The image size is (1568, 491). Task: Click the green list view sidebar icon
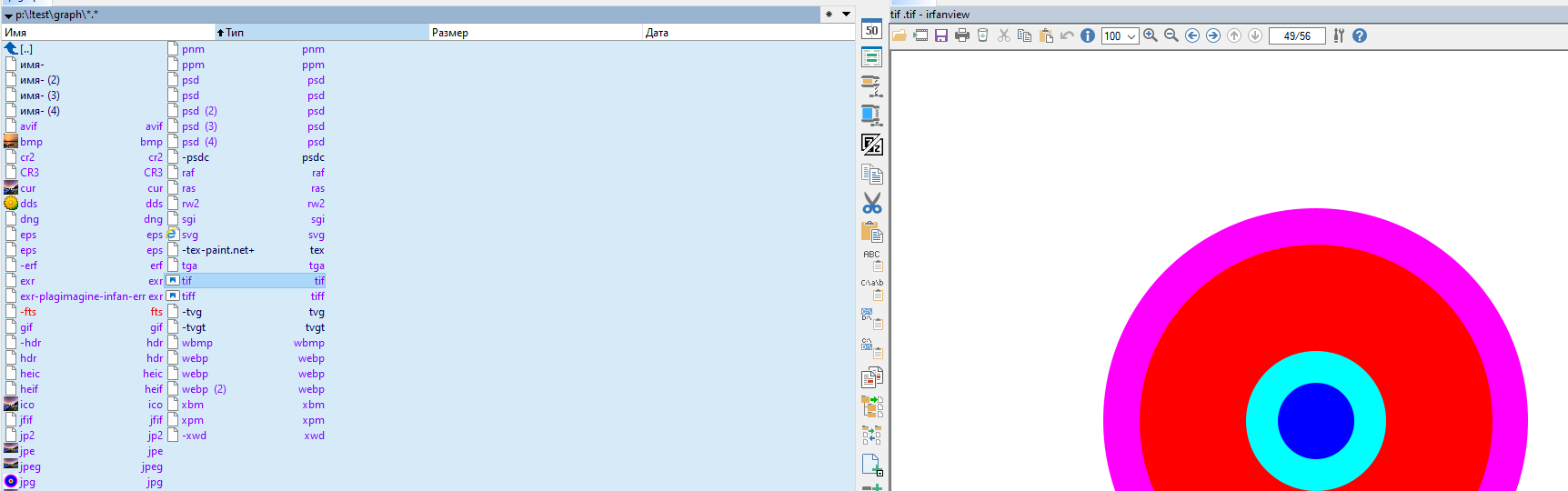tap(871, 57)
